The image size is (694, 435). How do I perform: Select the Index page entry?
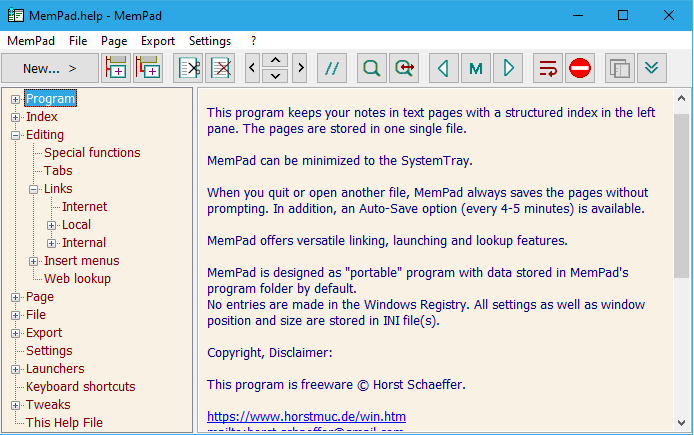[x=42, y=116]
